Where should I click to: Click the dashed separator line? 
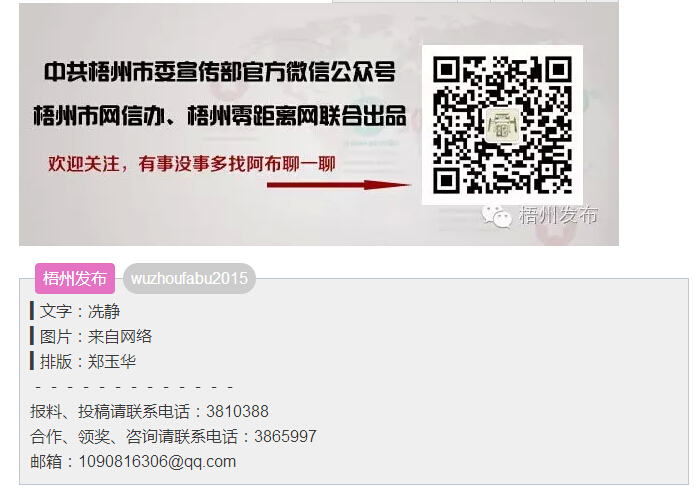(134, 387)
